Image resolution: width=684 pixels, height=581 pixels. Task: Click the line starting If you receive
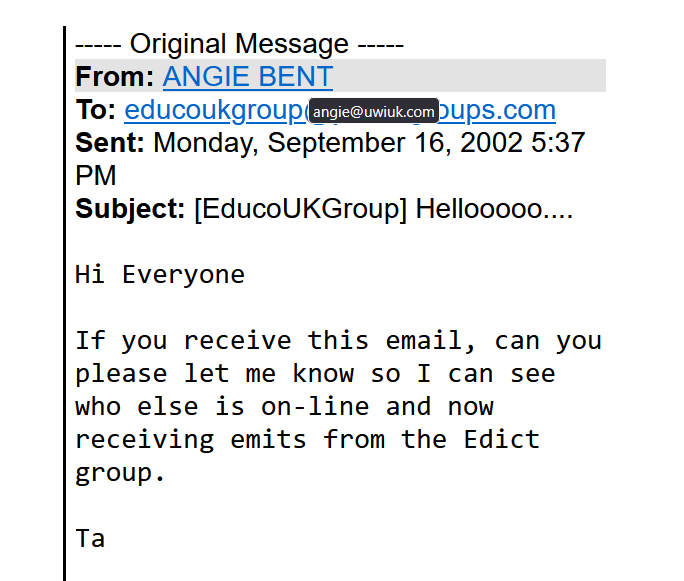pyautogui.click(x=338, y=340)
